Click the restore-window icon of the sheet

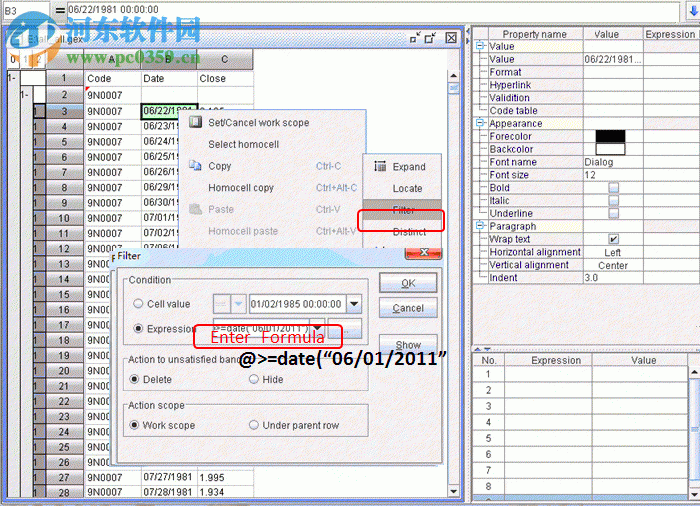click(414, 38)
